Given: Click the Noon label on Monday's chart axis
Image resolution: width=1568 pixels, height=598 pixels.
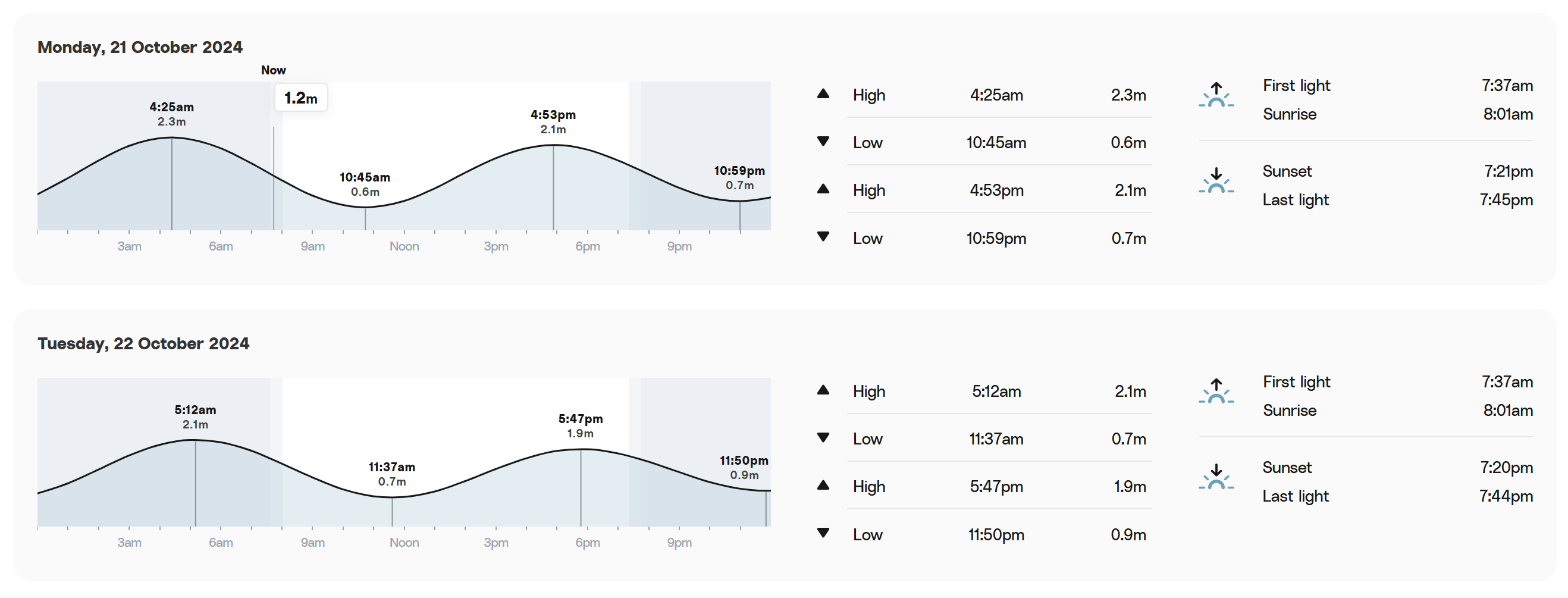Looking at the screenshot, I should point(404,246).
